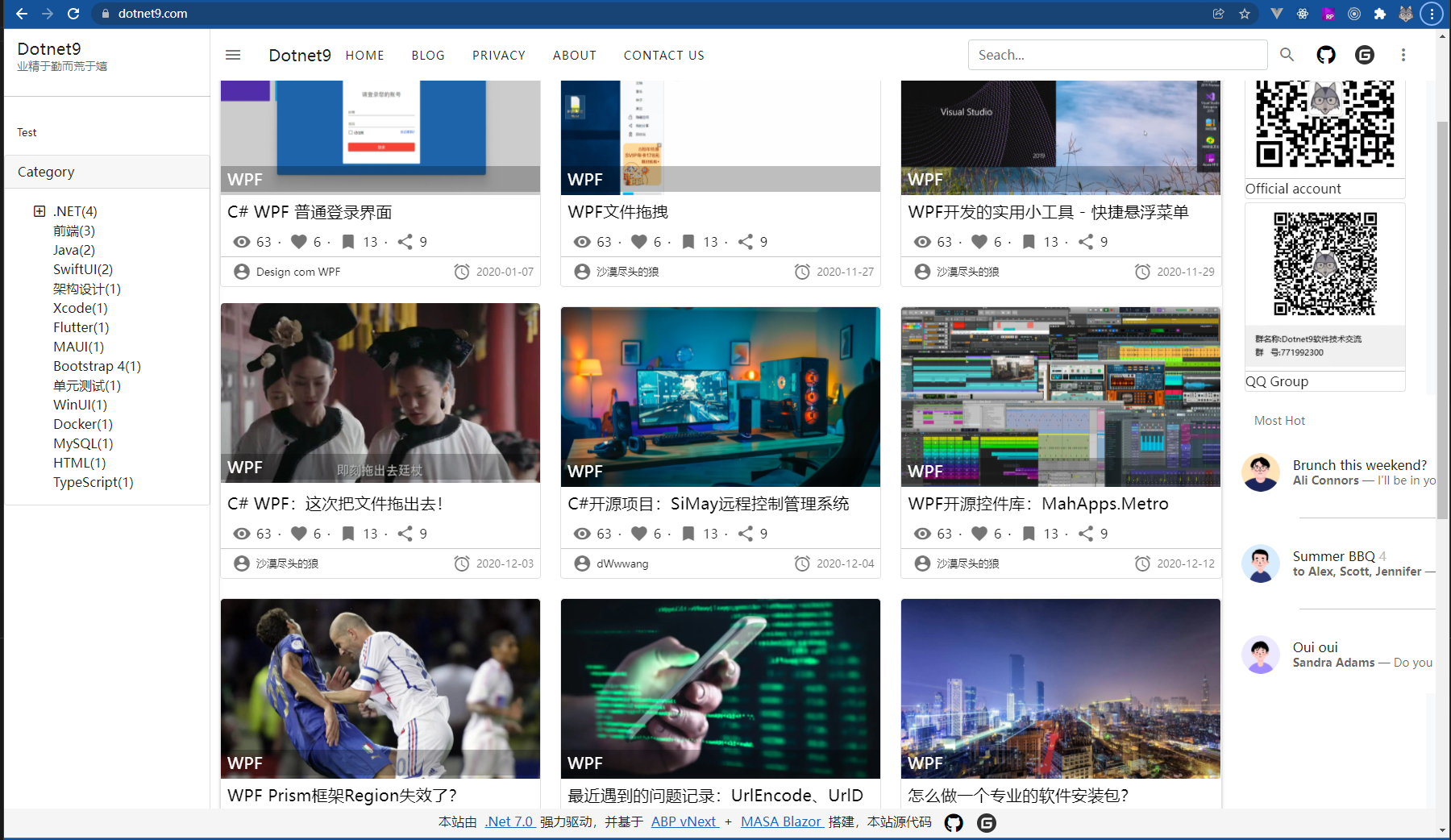The width and height of the screenshot is (1451, 840).
Task: Open the PRIVACY menu item
Action: [x=499, y=55]
